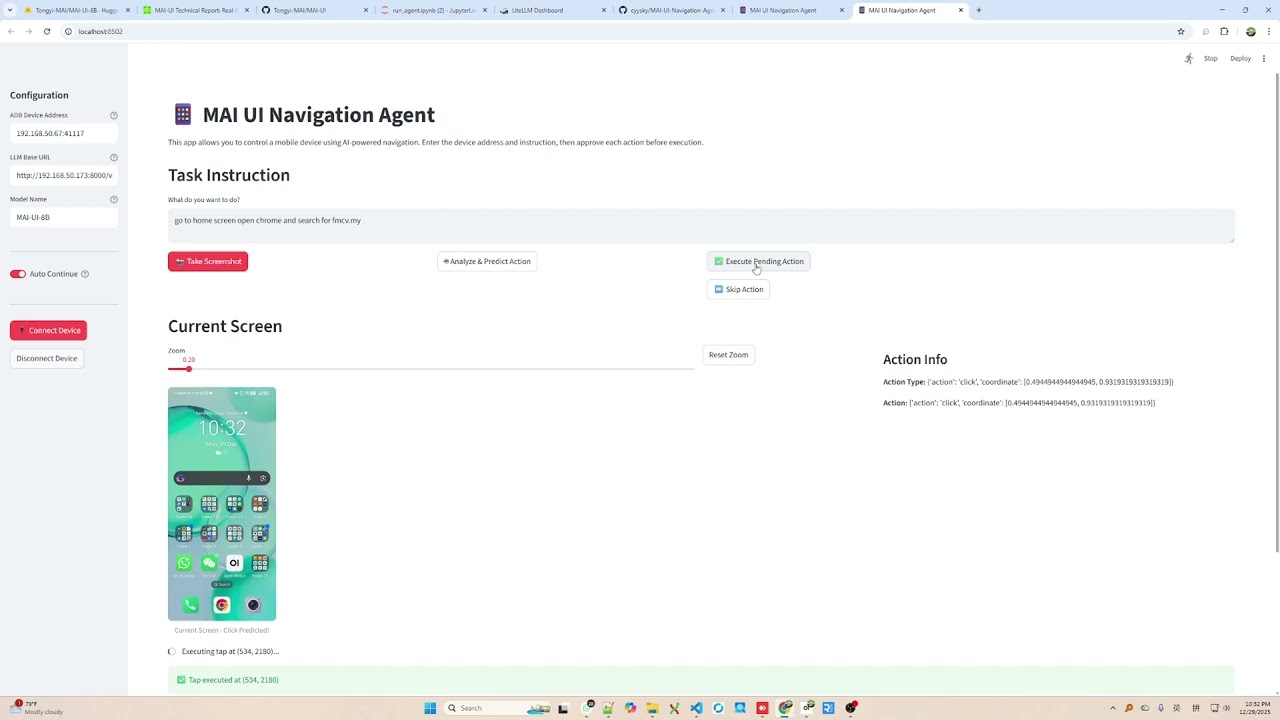Open the weather widget showing Mostly cloudy
This screenshot has height=720, width=1280.
click(x=36, y=708)
